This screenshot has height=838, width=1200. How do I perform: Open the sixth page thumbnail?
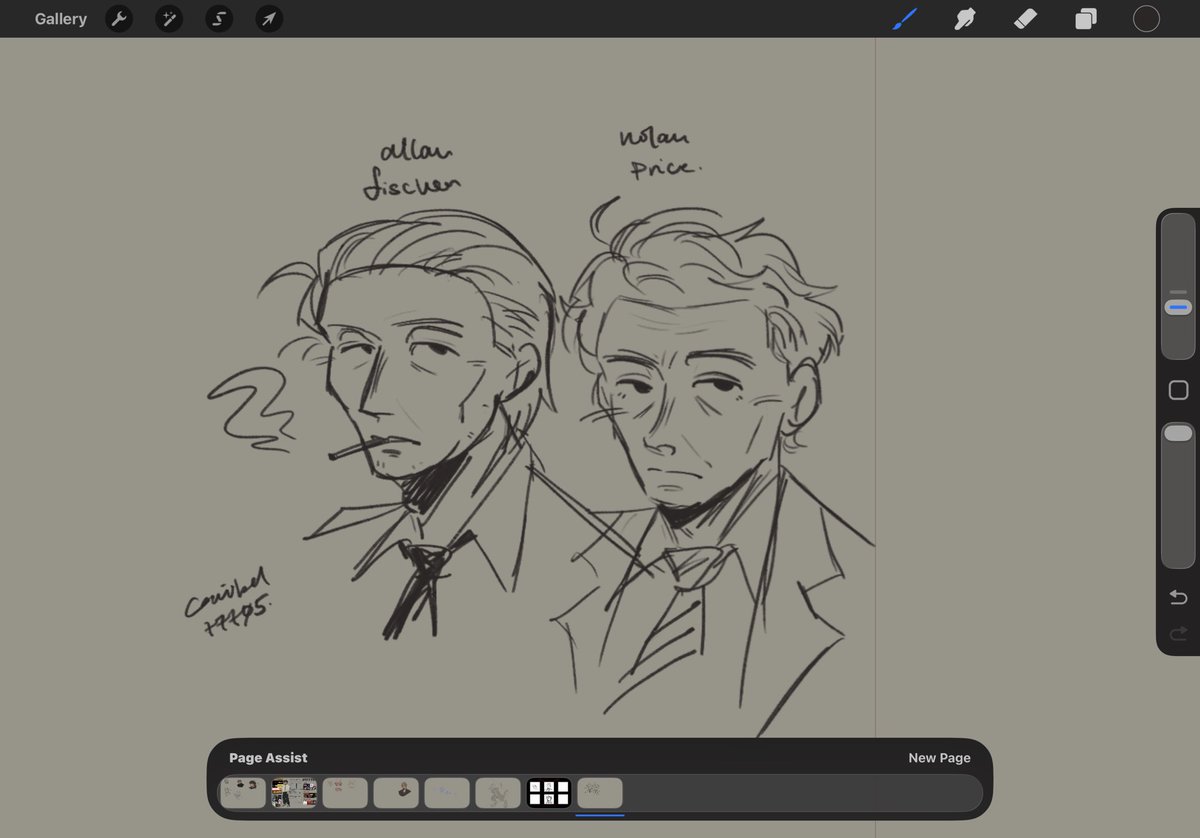[x=498, y=793]
